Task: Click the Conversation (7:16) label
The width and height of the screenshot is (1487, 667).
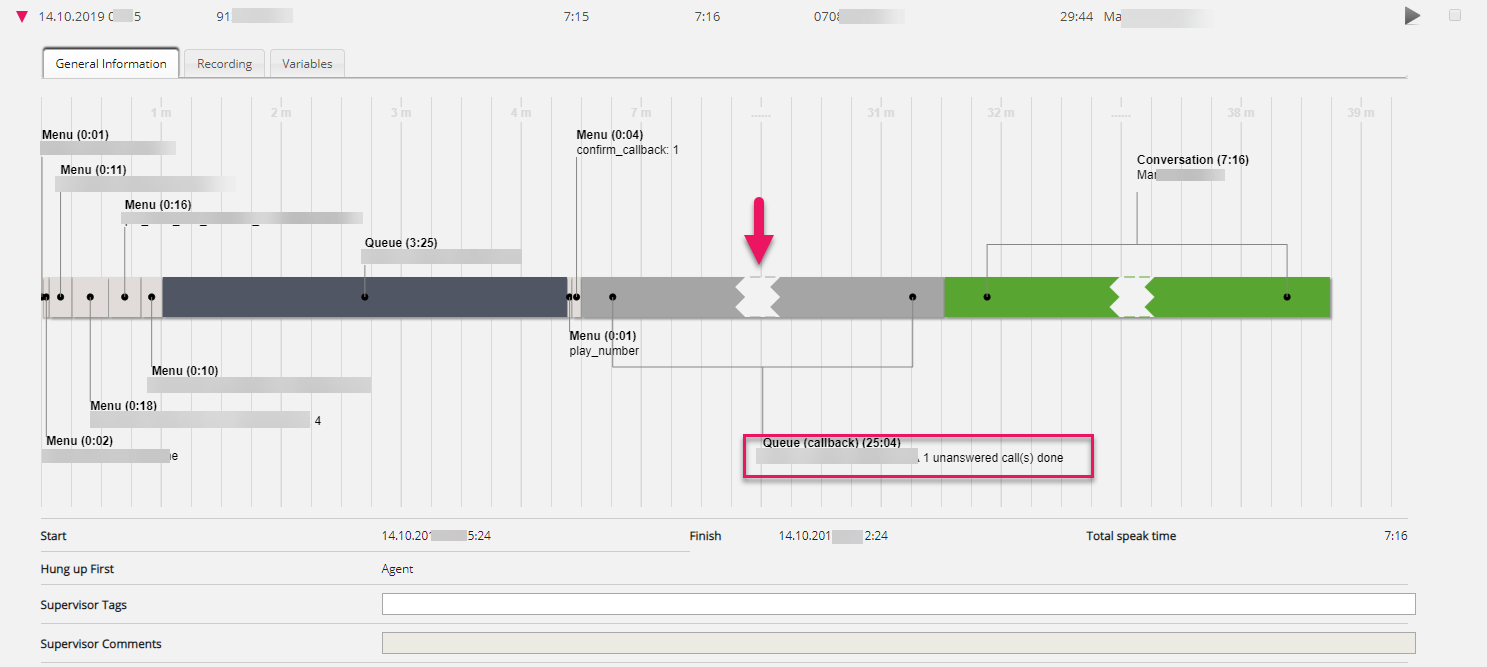Action: click(x=1192, y=160)
